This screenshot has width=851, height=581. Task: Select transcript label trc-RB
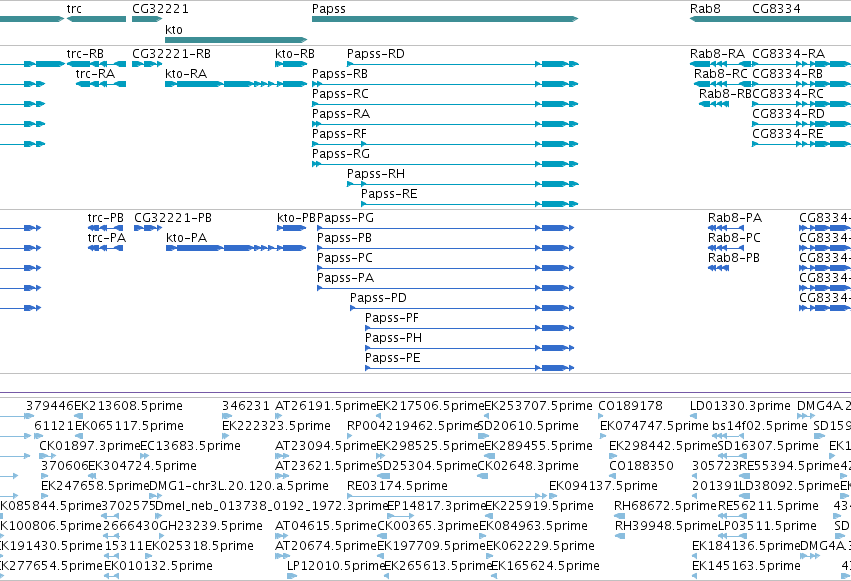click(85, 54)
